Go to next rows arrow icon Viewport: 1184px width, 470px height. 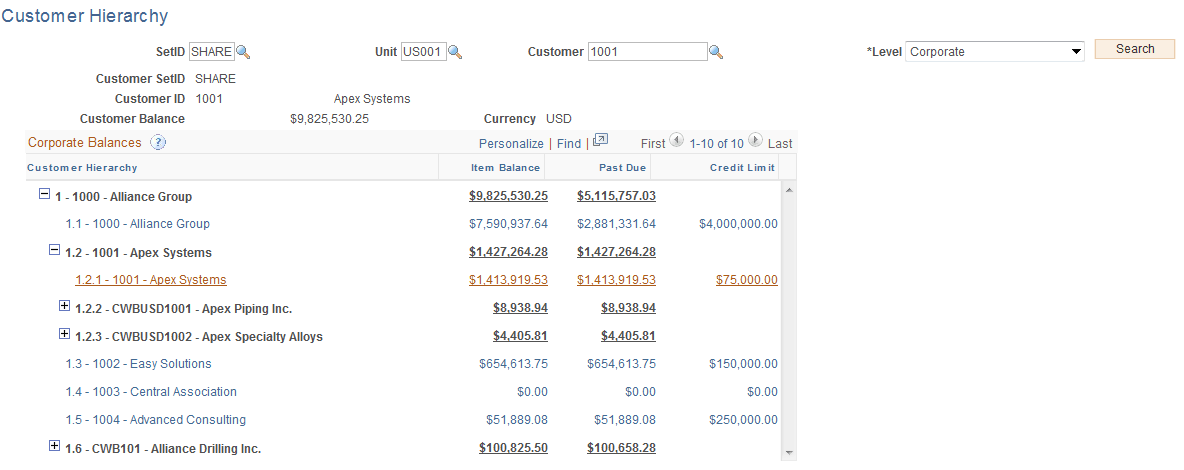pyautogui.click(x=755, y=142)
